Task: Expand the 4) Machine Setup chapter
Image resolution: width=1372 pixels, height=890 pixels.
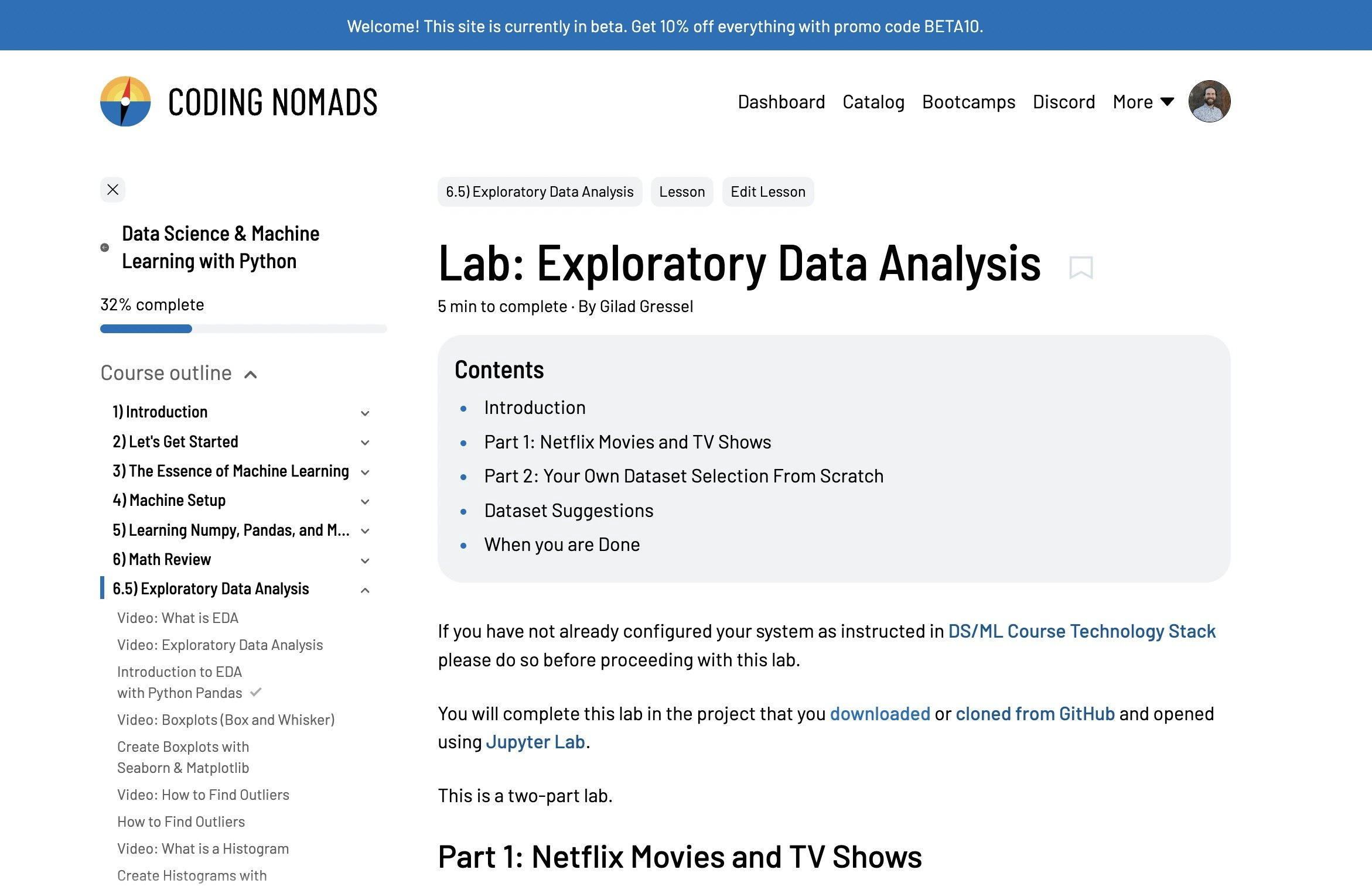Action: [x=365, y=502]
